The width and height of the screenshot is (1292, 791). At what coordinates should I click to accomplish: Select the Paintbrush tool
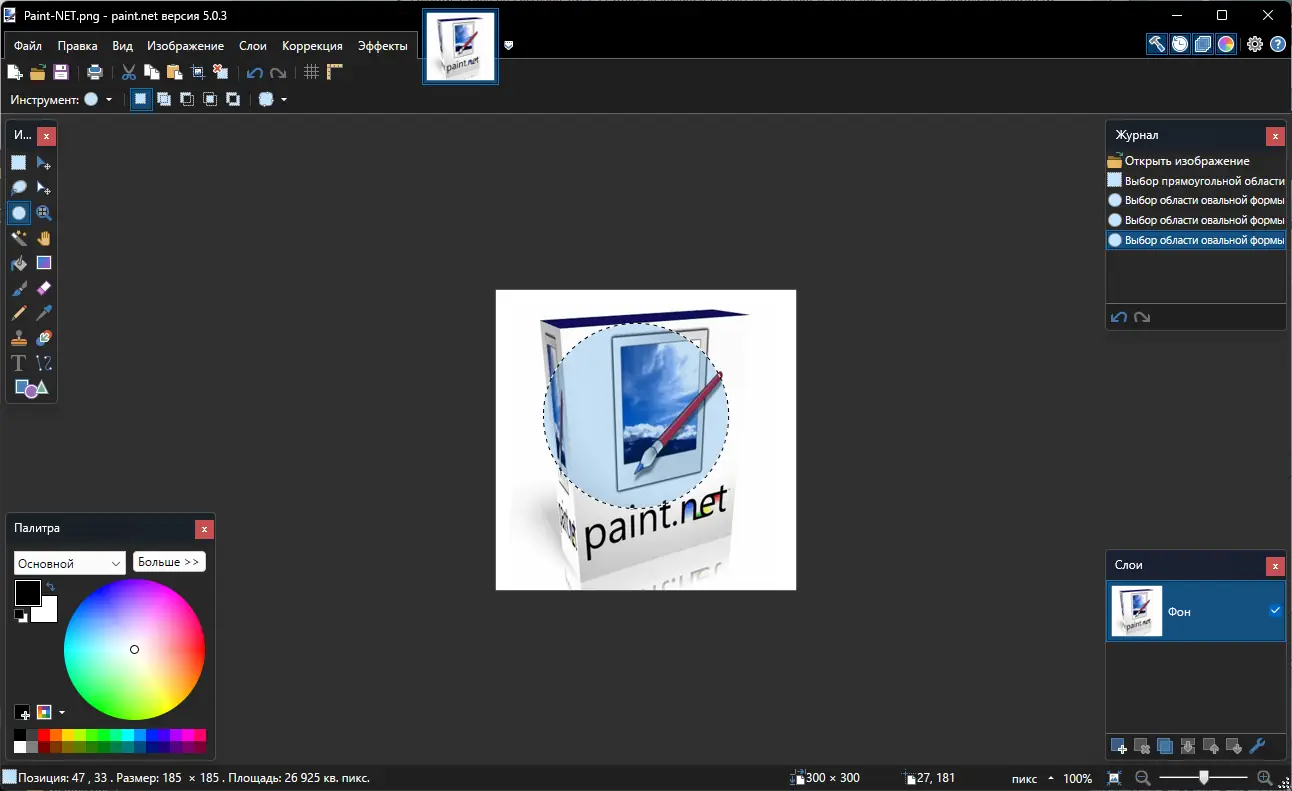19,288
